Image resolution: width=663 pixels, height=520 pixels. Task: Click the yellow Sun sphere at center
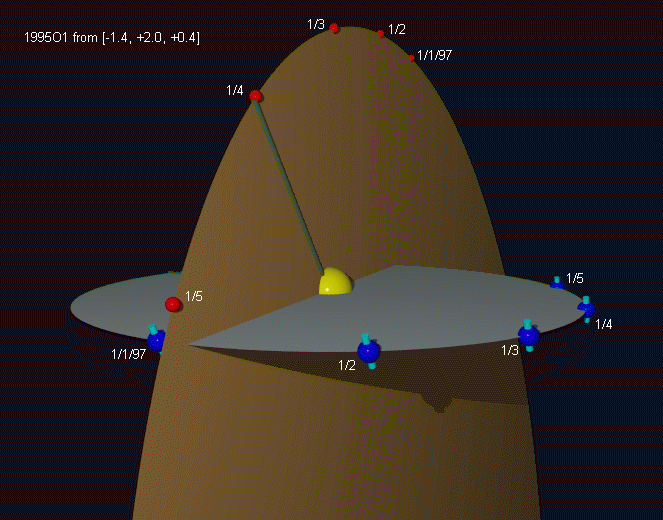point(336,281)
